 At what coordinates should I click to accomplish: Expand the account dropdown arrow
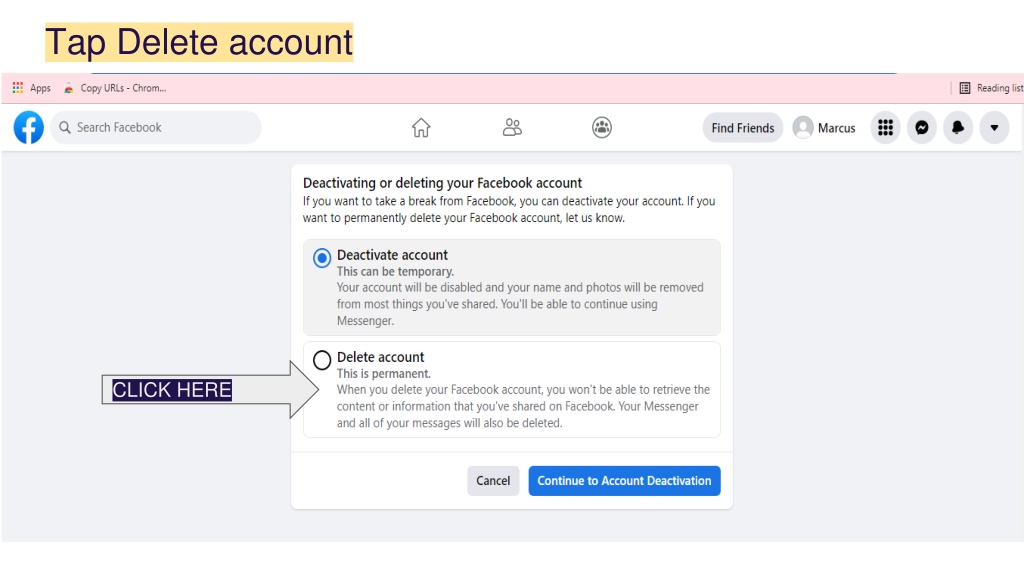click(x=994, y=127)
